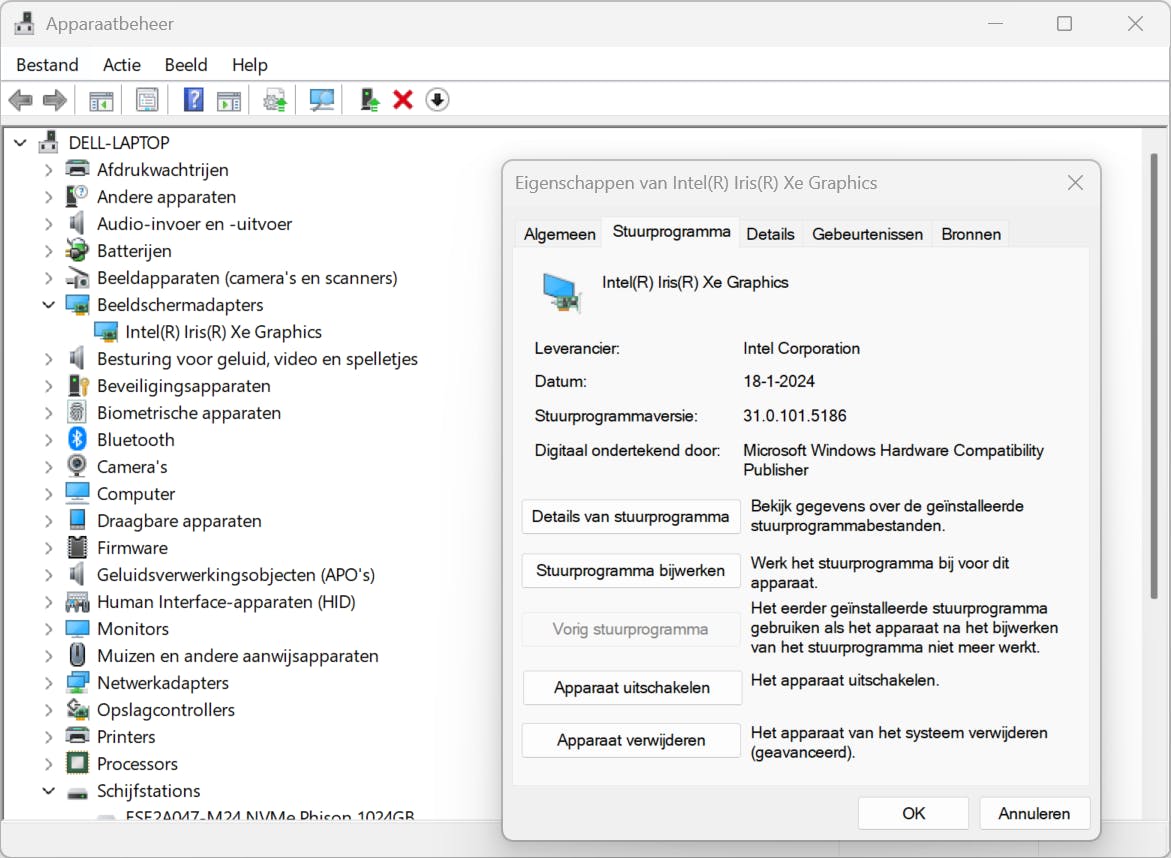Click the show/hide console tree toolbar icon
Screen dimensions: 1171x858
pyautogui.click(x=101, y=100)
